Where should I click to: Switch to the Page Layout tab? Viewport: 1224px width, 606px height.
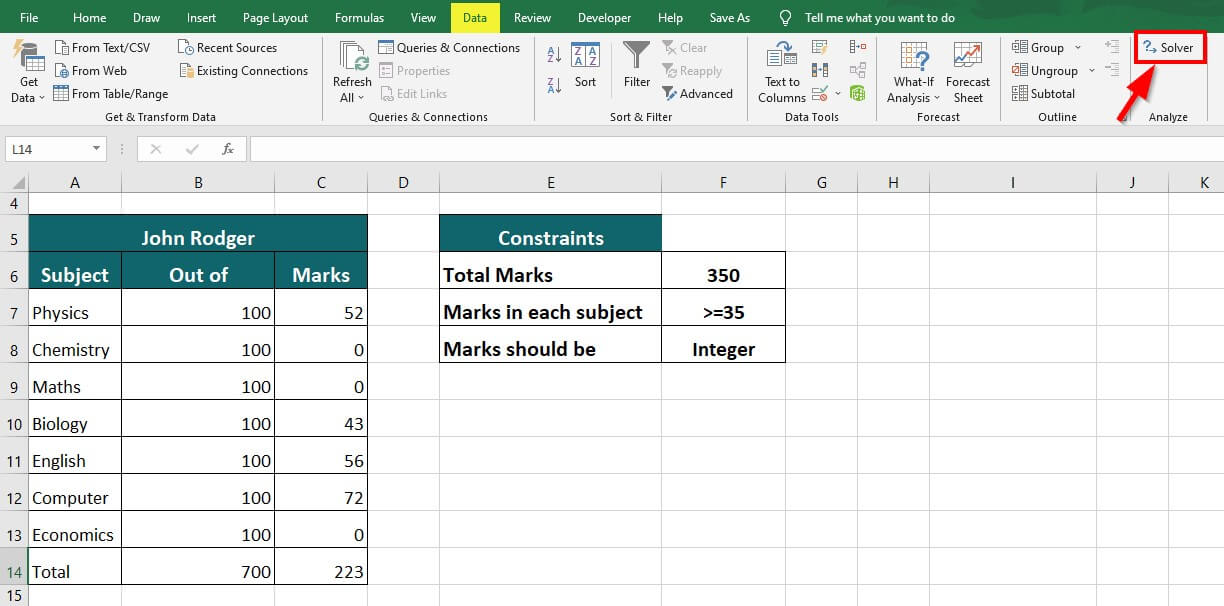pos(275,18)
